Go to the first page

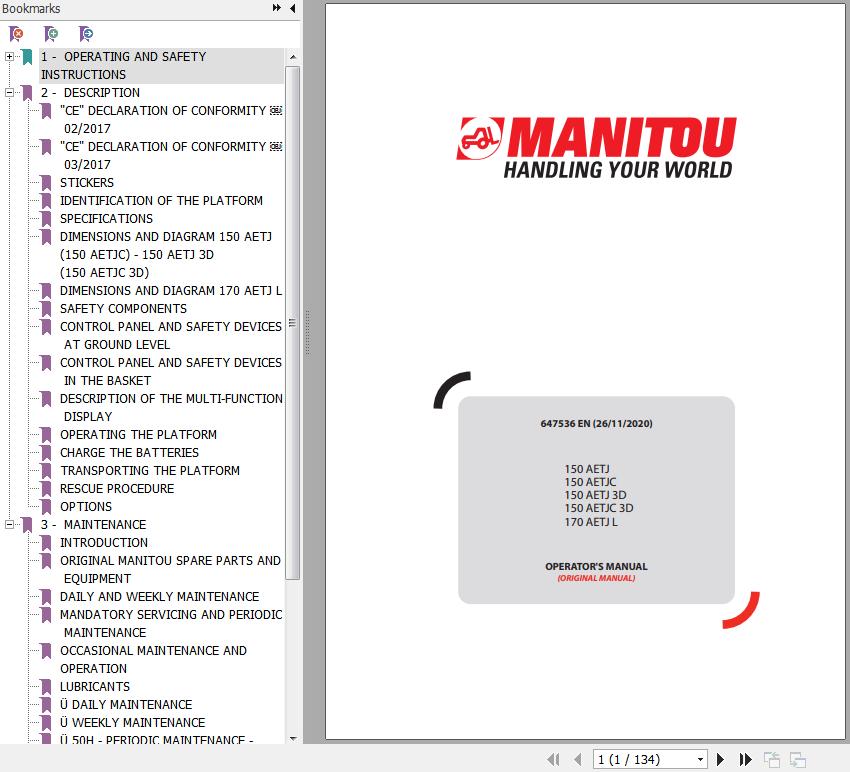tap(553, 760)
